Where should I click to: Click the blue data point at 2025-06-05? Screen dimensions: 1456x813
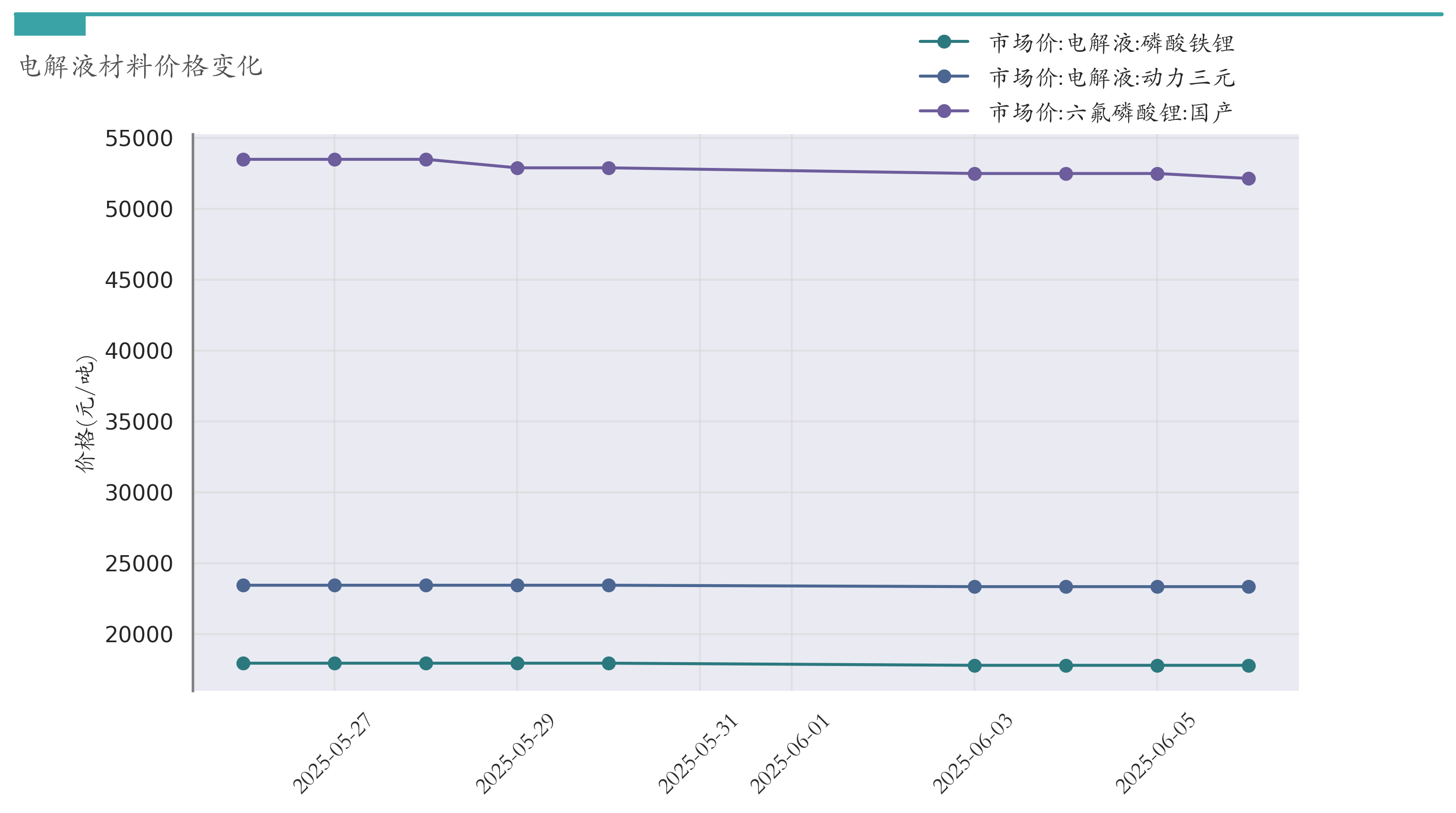click(x=1157, y=587)
